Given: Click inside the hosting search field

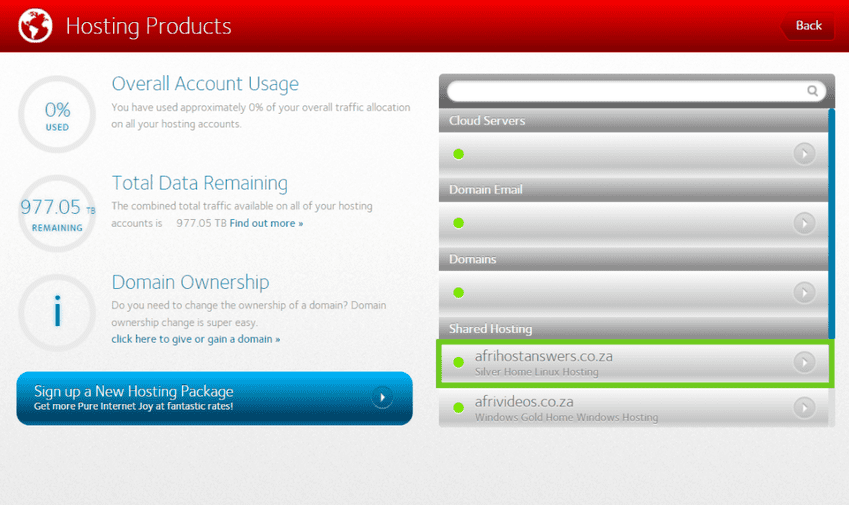Looking at the screenshot, I should [625, 91].
